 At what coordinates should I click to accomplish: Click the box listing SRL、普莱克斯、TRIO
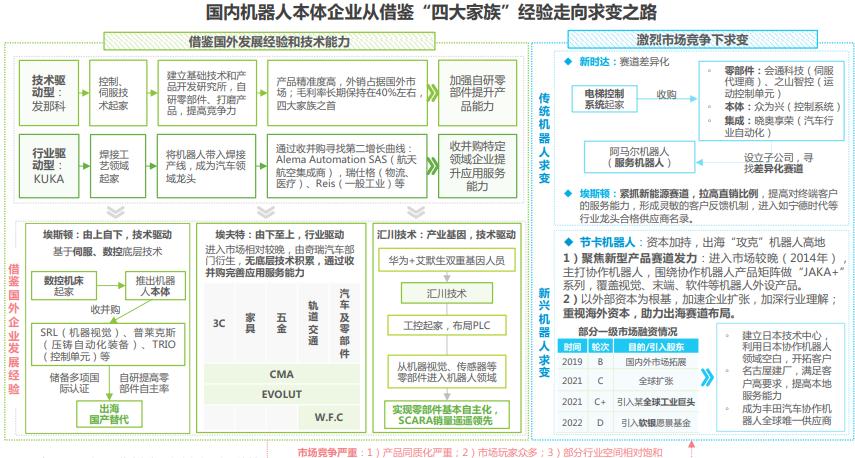tap(108, 344)
